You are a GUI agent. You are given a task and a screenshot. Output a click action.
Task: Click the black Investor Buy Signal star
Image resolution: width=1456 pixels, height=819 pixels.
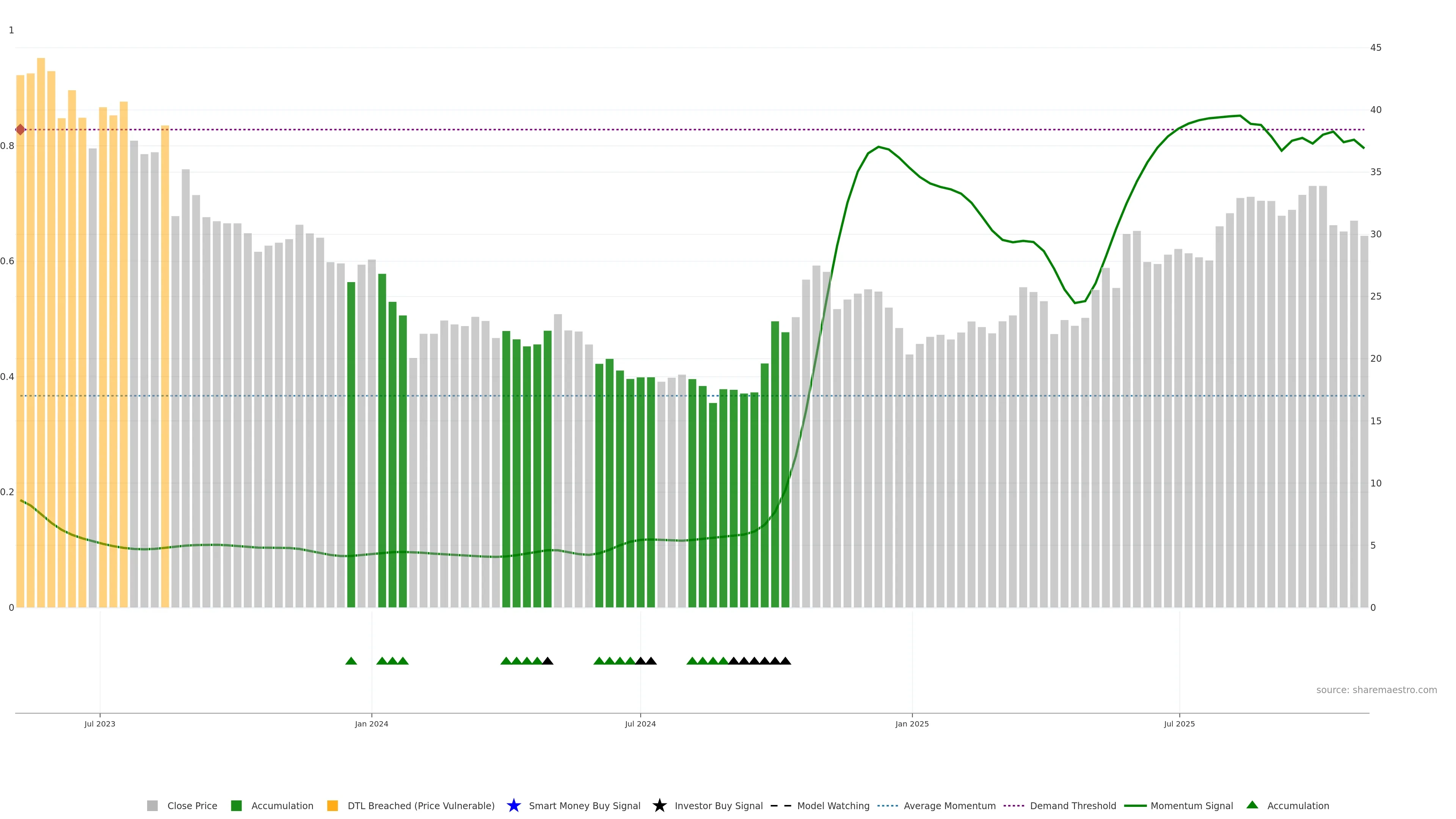659,805
